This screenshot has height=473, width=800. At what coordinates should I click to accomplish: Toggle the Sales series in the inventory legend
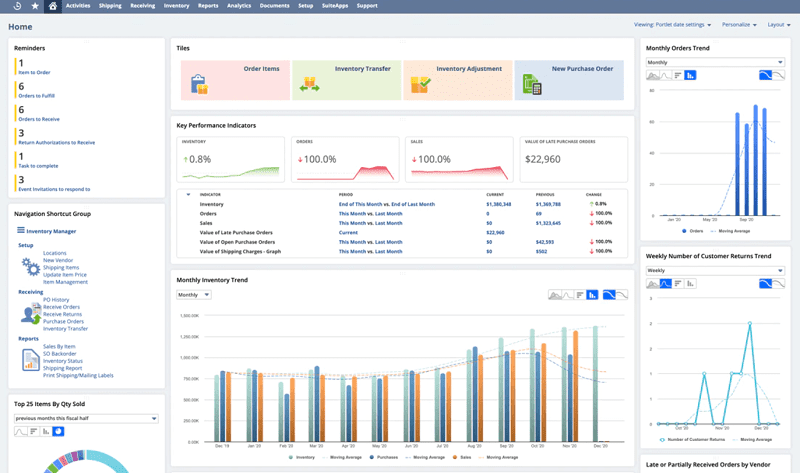tap(462, 457)
